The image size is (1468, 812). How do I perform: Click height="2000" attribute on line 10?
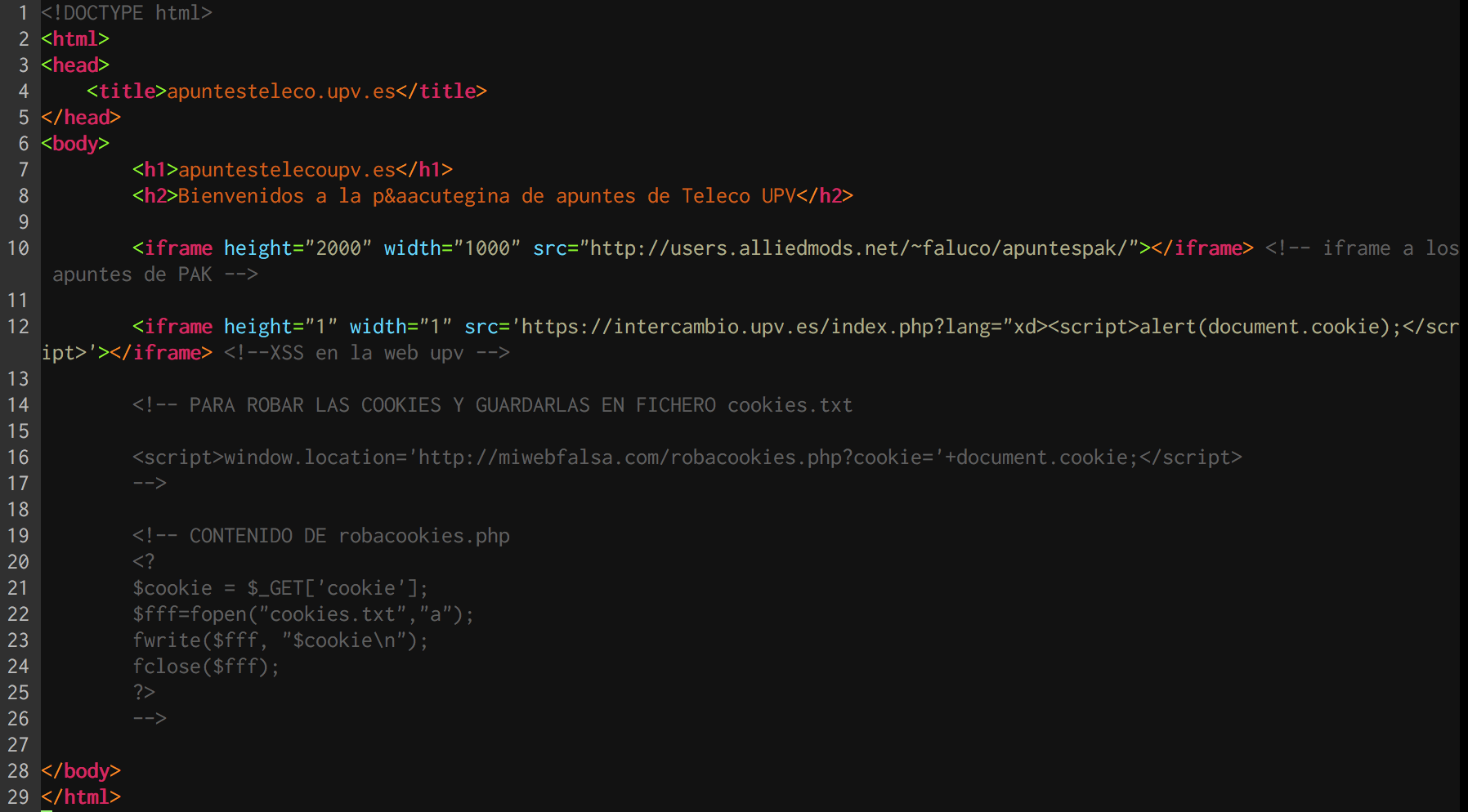coord(298,248)
